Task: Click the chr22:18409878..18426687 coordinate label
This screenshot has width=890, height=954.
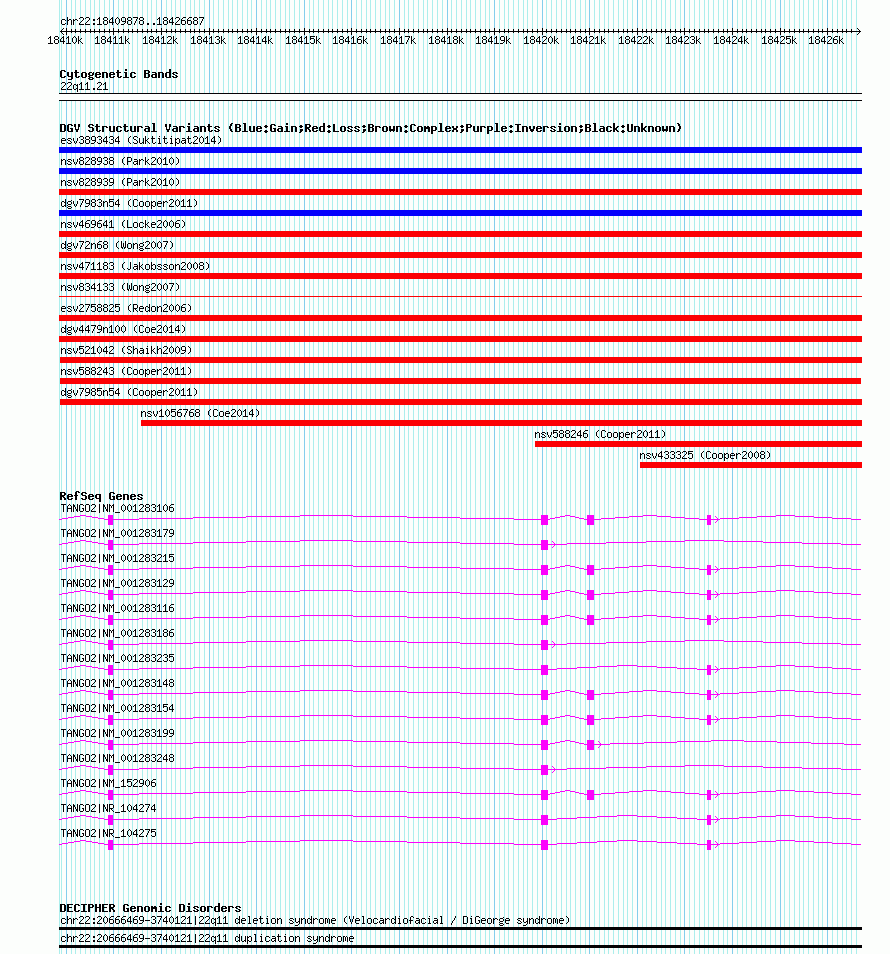Action: [132, 21]
